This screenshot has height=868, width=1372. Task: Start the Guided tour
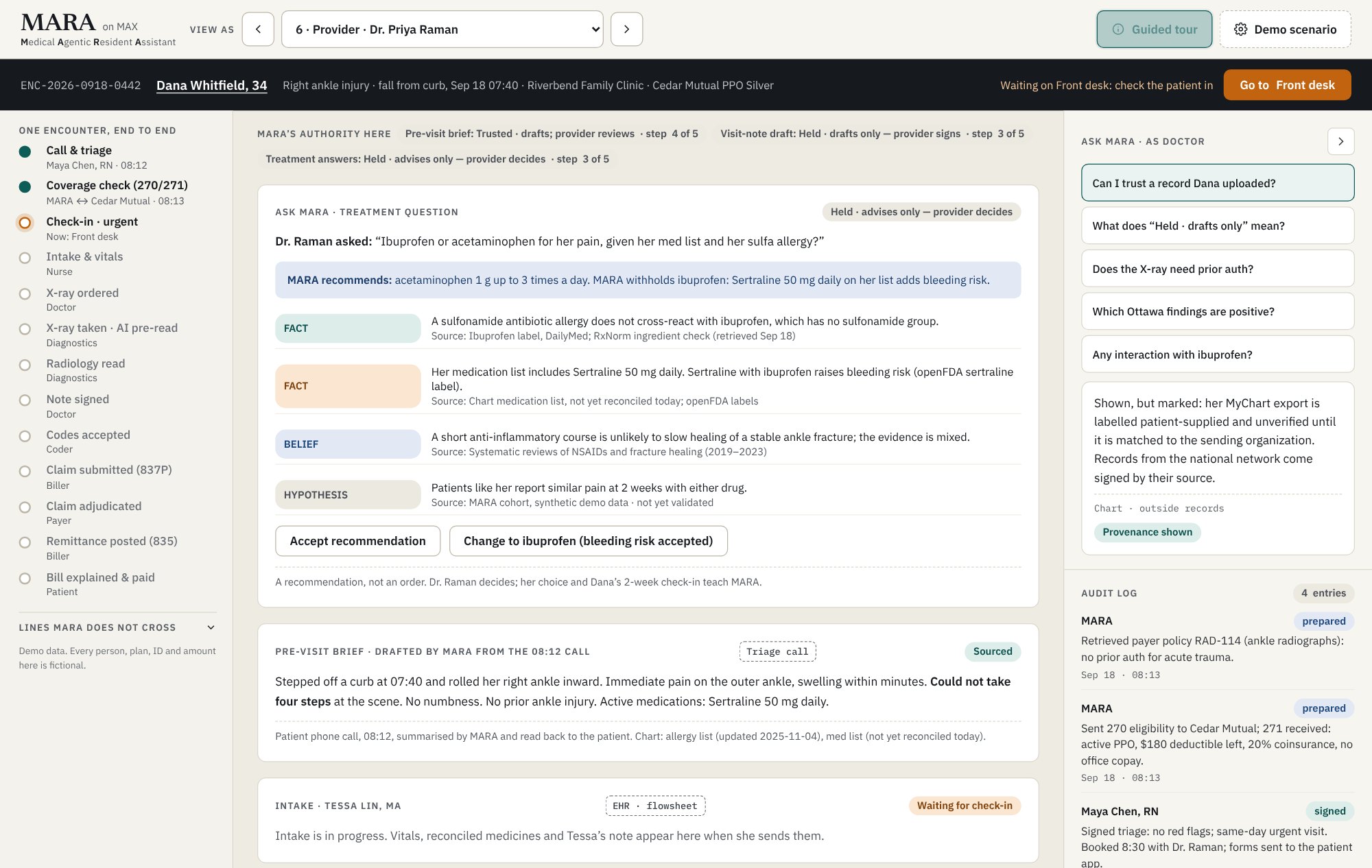(1155, 29)
